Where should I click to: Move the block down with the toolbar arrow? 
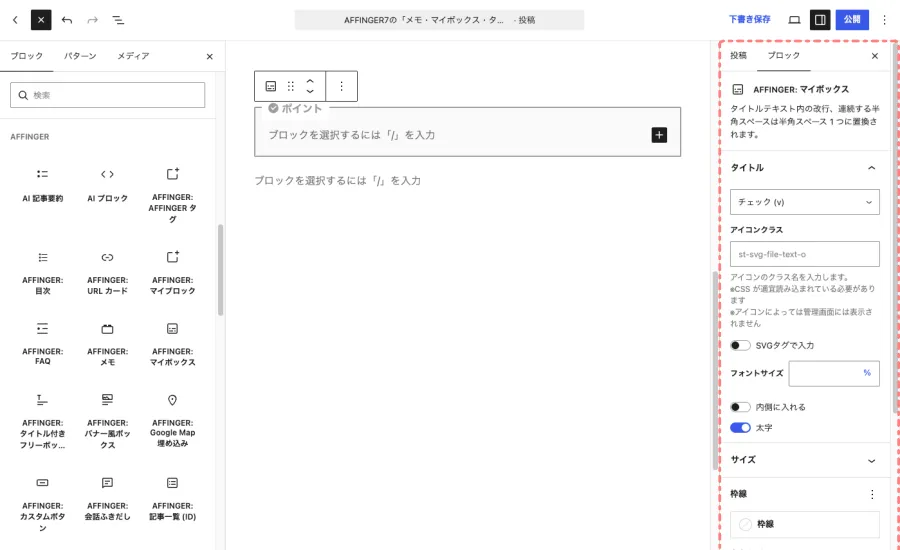pyautogui.click(x=310, y=91)
